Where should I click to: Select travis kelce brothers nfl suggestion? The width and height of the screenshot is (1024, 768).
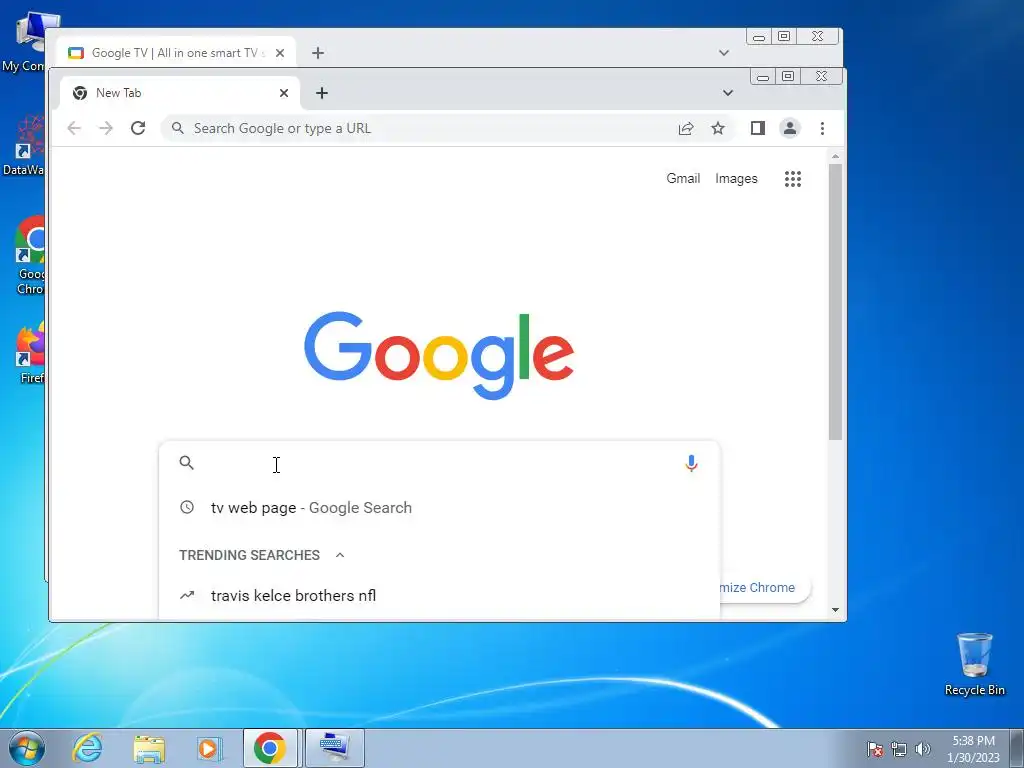click(x=439, y=595)
